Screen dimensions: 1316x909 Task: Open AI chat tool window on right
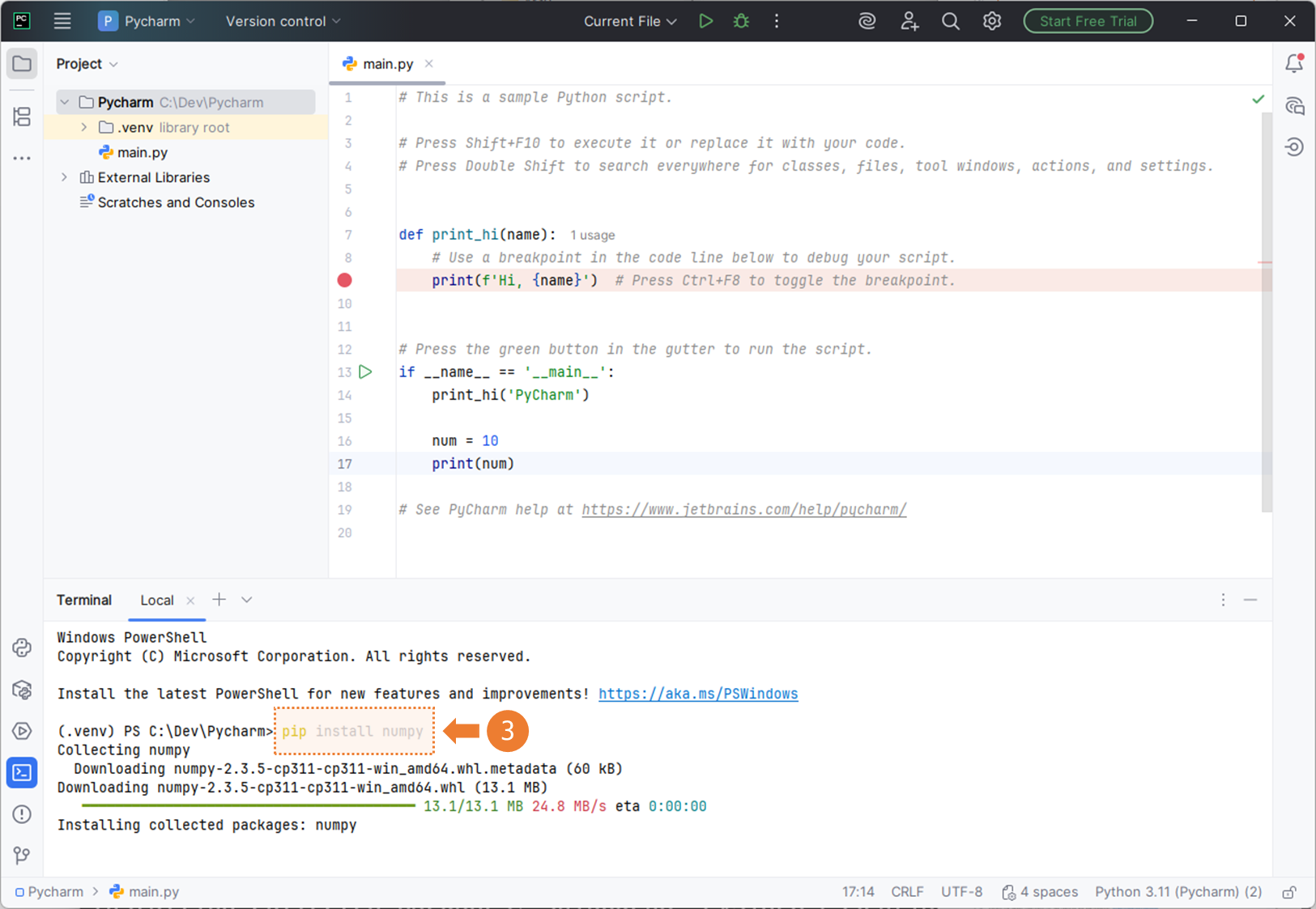coord(1294,106)
